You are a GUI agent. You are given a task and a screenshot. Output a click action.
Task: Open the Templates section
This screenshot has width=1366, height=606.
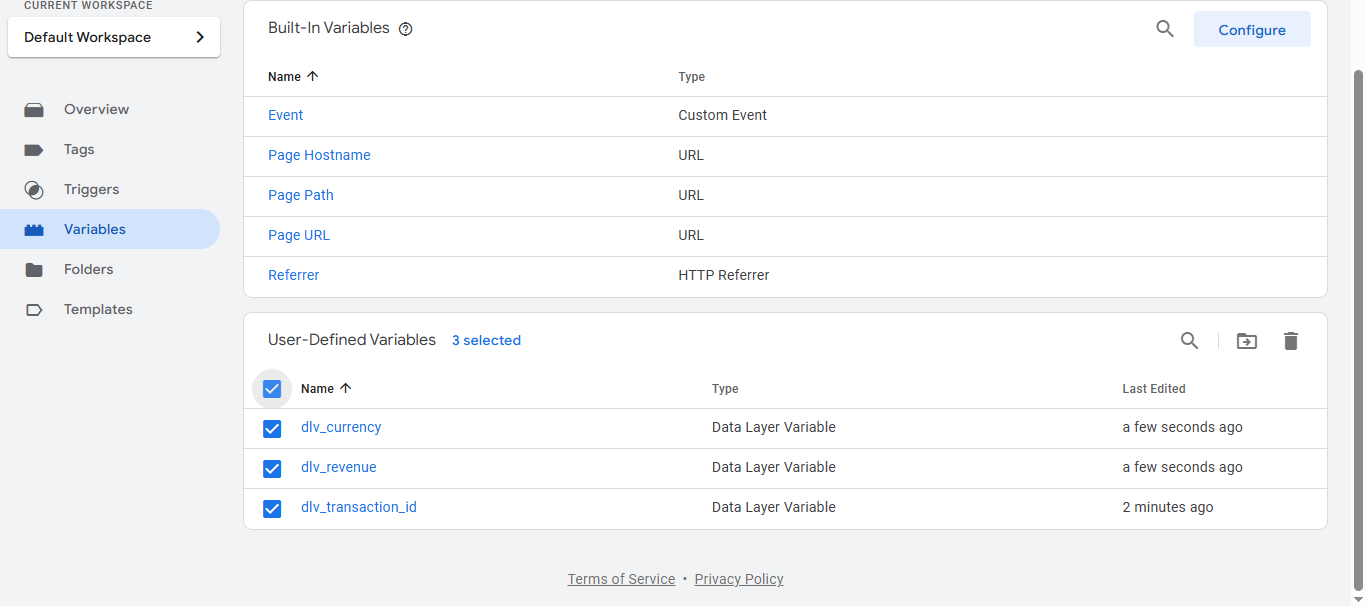tap(98, 310)
